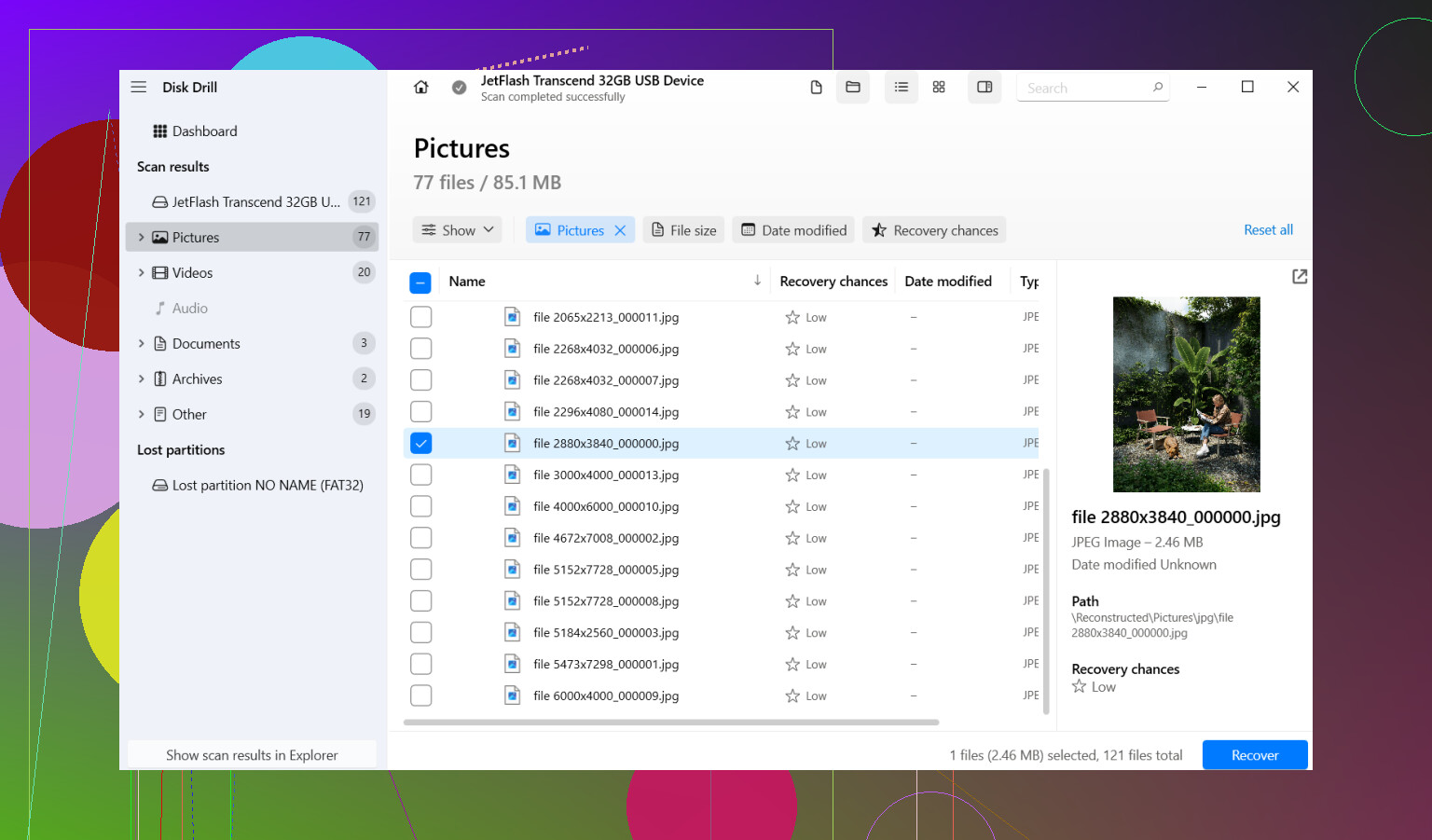Remove the Pictures filter with X

tap(620, 230)
